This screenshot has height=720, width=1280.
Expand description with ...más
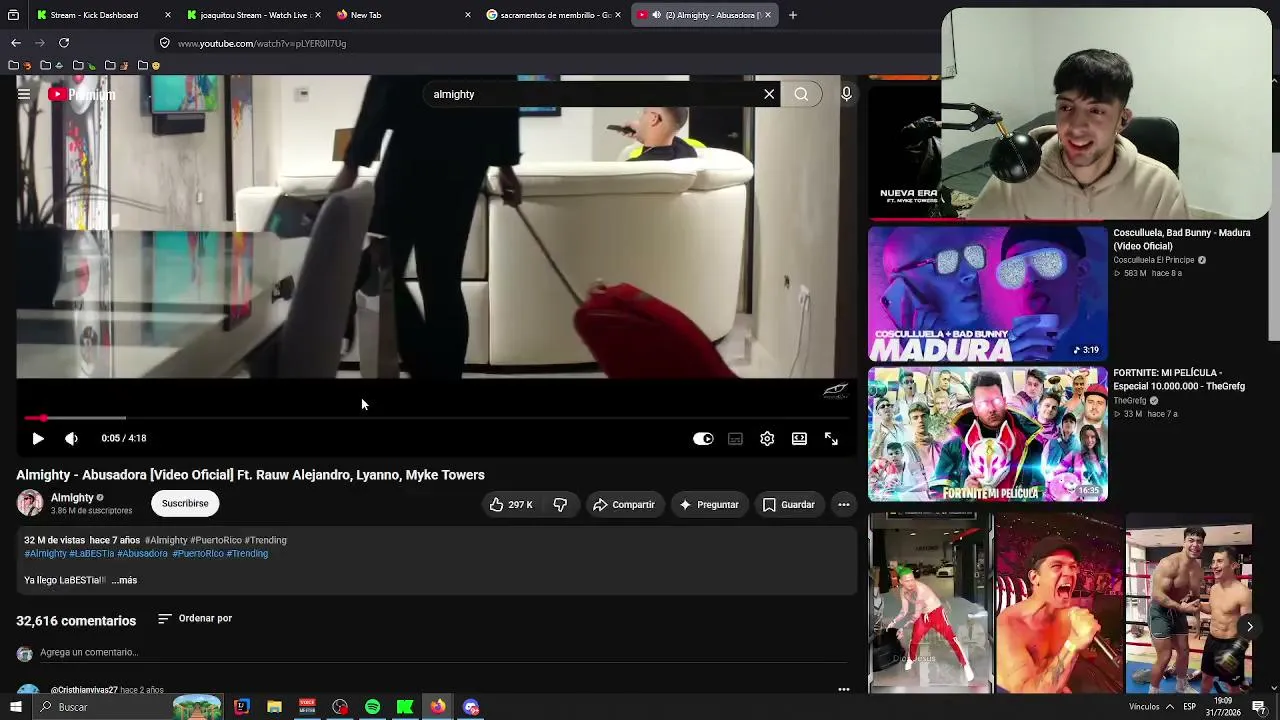[x=124, y=580]
